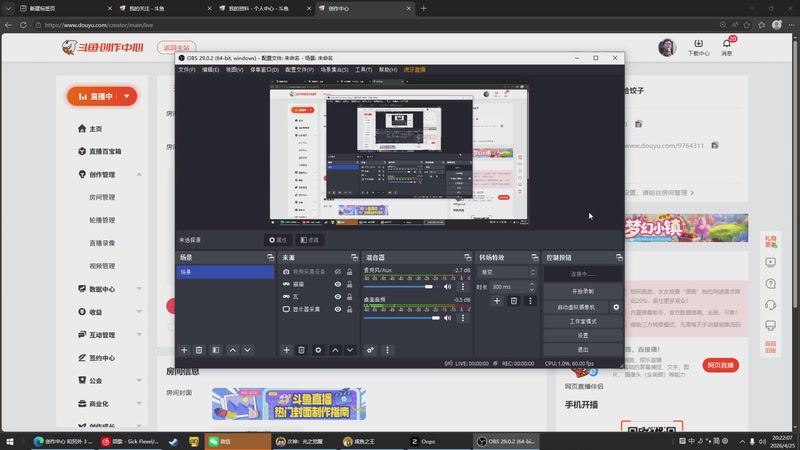
Task: Click the 返回主站 button on Douyu header
Action: [177, 47]
